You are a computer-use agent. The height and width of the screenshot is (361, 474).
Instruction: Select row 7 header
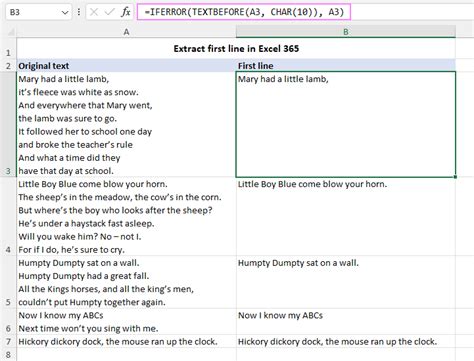[8, 341]
